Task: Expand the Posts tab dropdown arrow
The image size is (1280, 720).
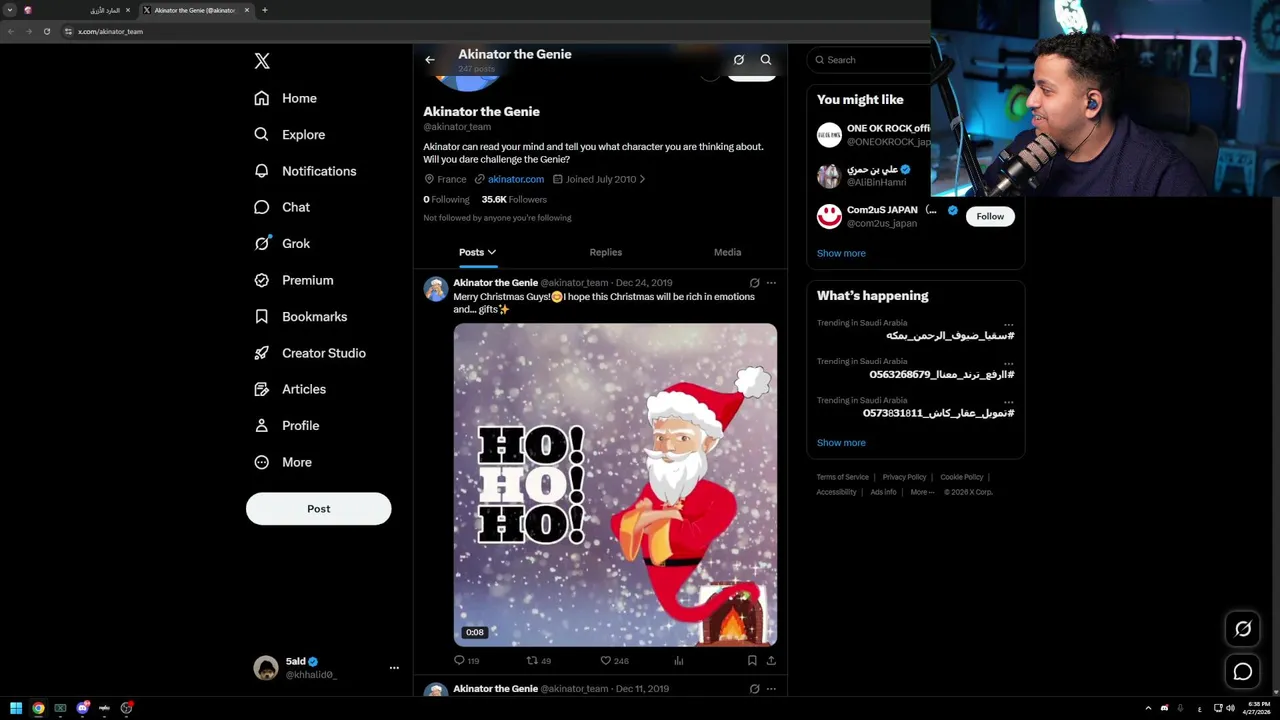Action: point(492,252)
